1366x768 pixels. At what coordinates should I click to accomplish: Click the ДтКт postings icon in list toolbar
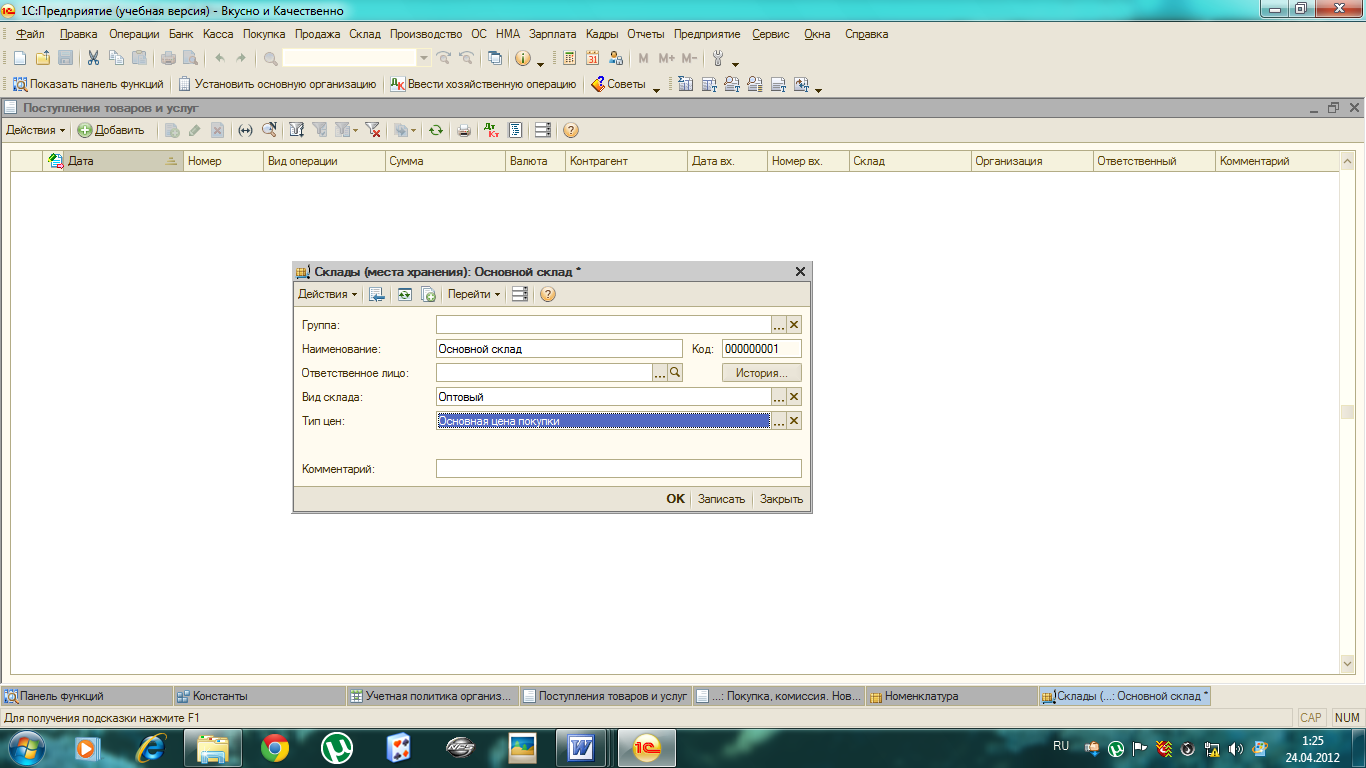coord(491,130)
